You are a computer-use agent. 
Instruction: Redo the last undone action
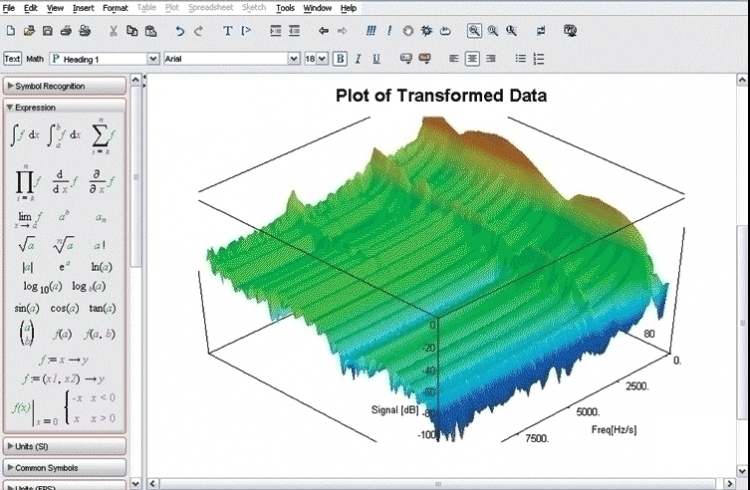tap(199, 31)
